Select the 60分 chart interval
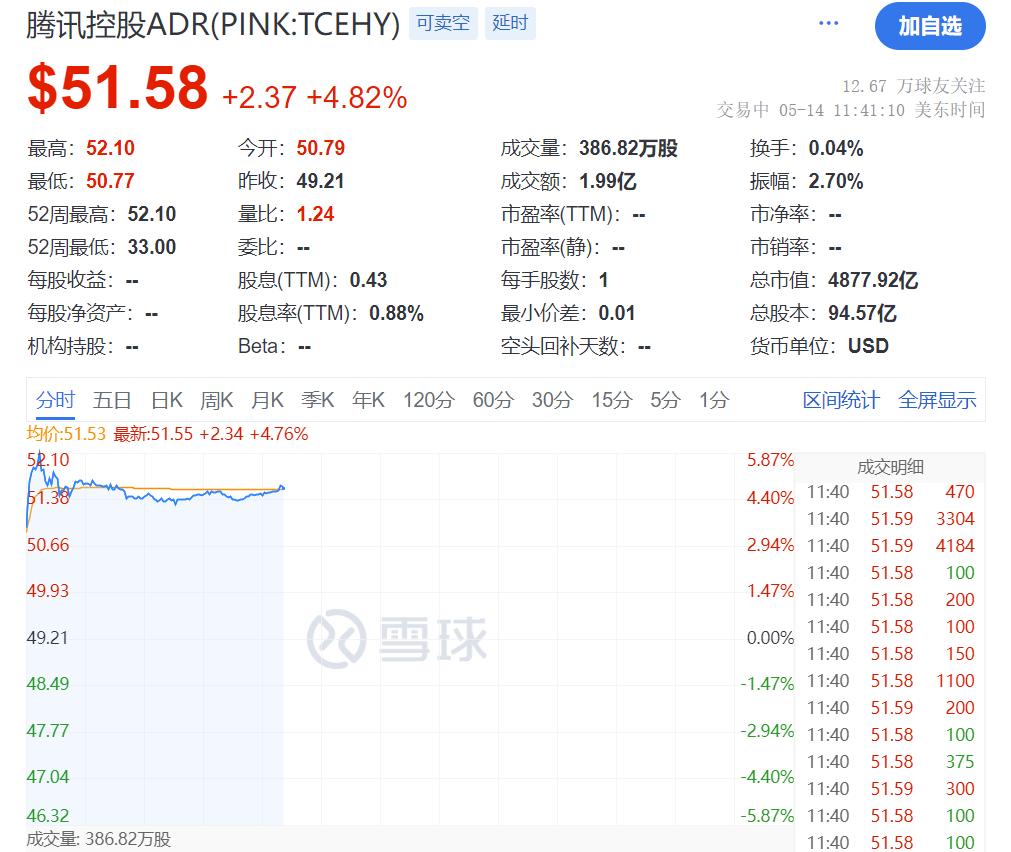The image size is (1011, 852). pyautogui.click(x=493, y=400)
